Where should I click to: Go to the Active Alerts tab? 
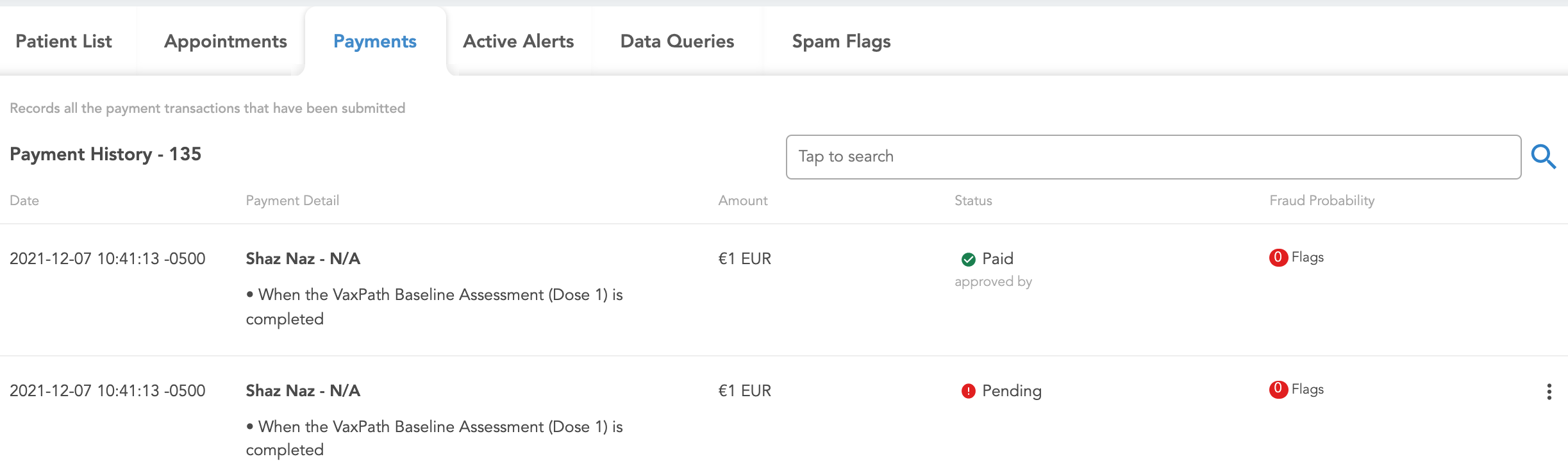518,42
